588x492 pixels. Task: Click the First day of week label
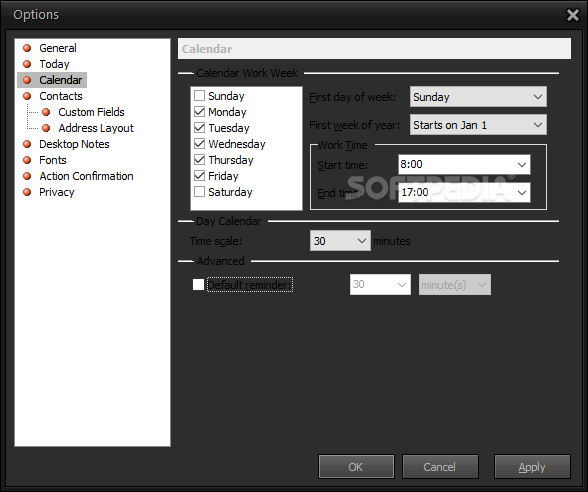[x=352, y=97]
